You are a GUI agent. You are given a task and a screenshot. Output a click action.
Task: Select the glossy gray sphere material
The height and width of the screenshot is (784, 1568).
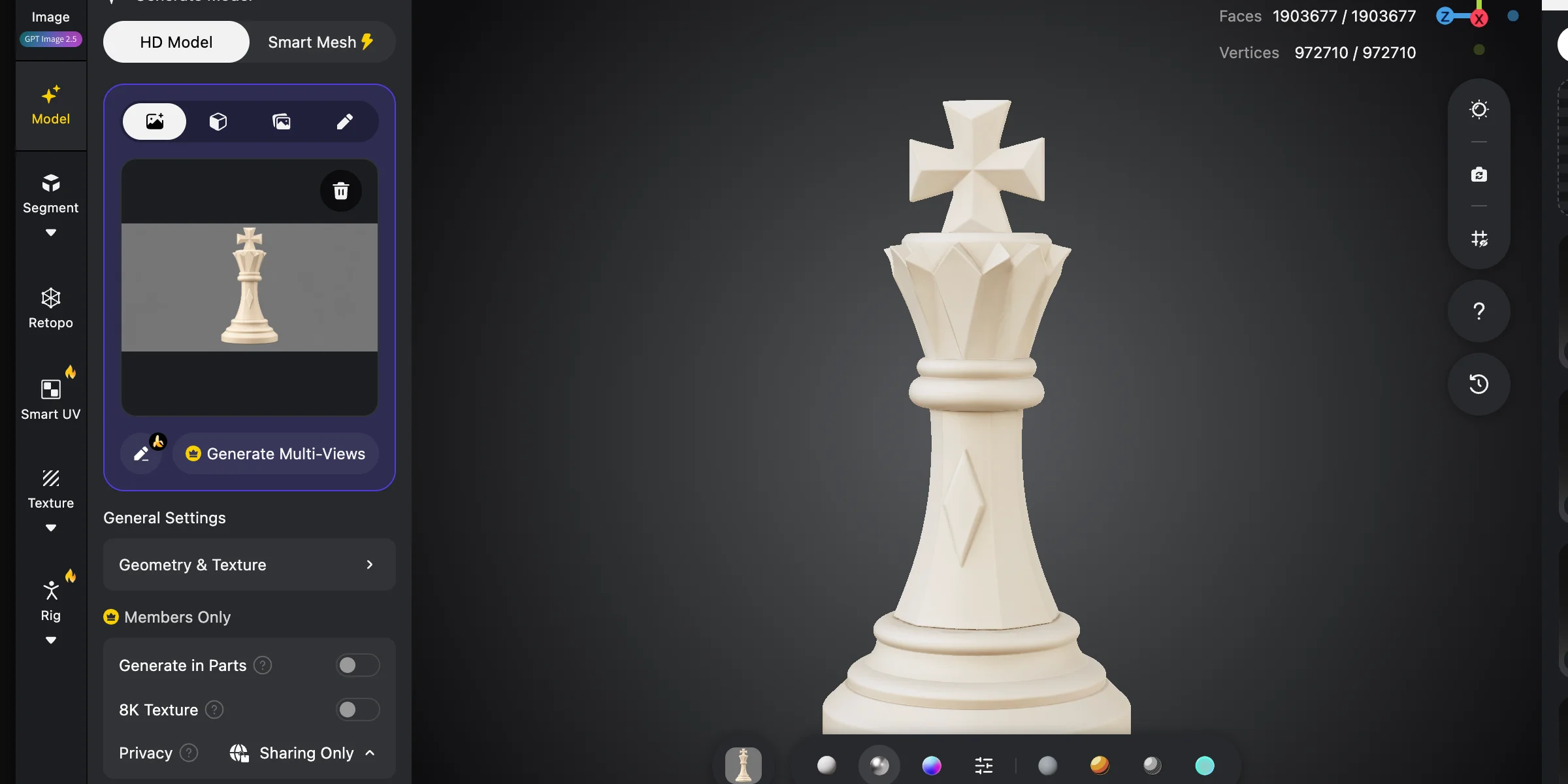coord(879,765)
